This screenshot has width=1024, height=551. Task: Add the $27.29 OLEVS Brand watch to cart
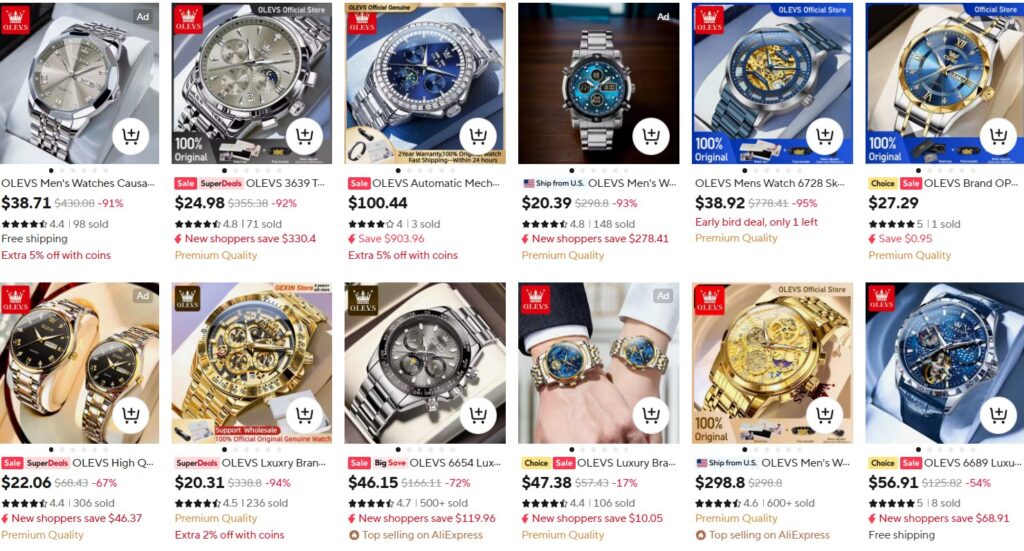tap(999, 136)
